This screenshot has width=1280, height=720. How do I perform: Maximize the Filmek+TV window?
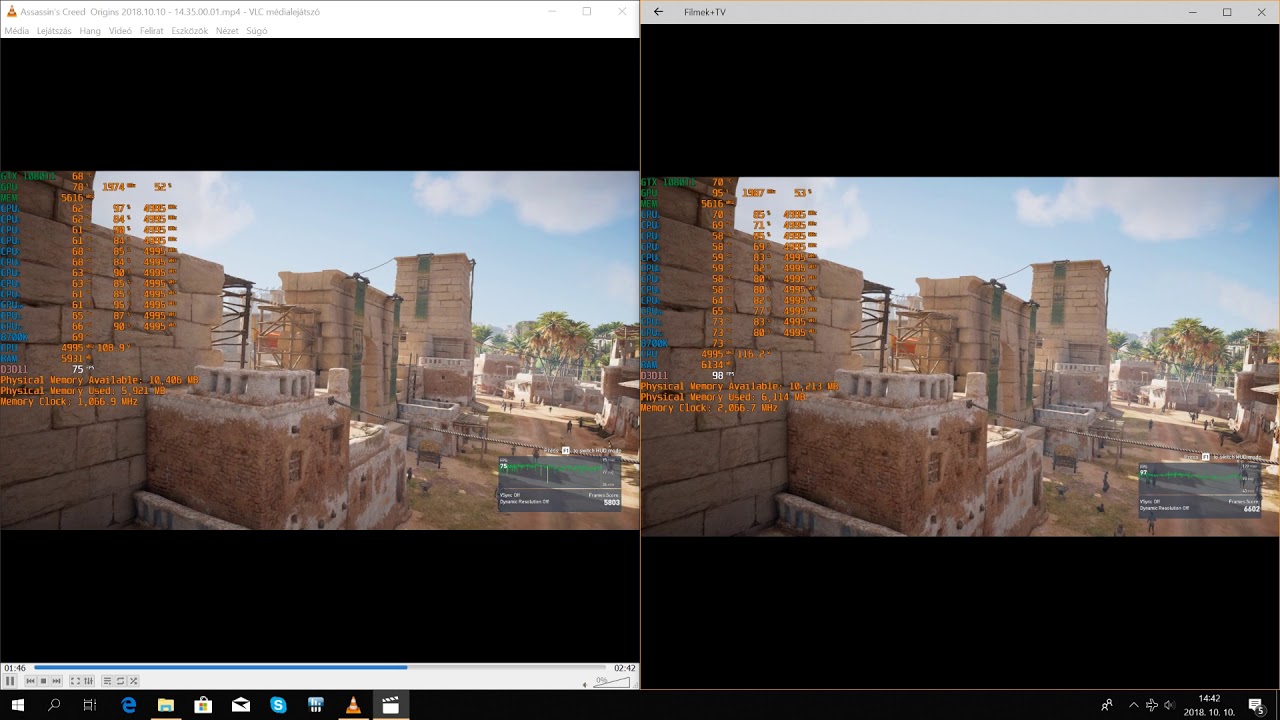[1227, 12]
